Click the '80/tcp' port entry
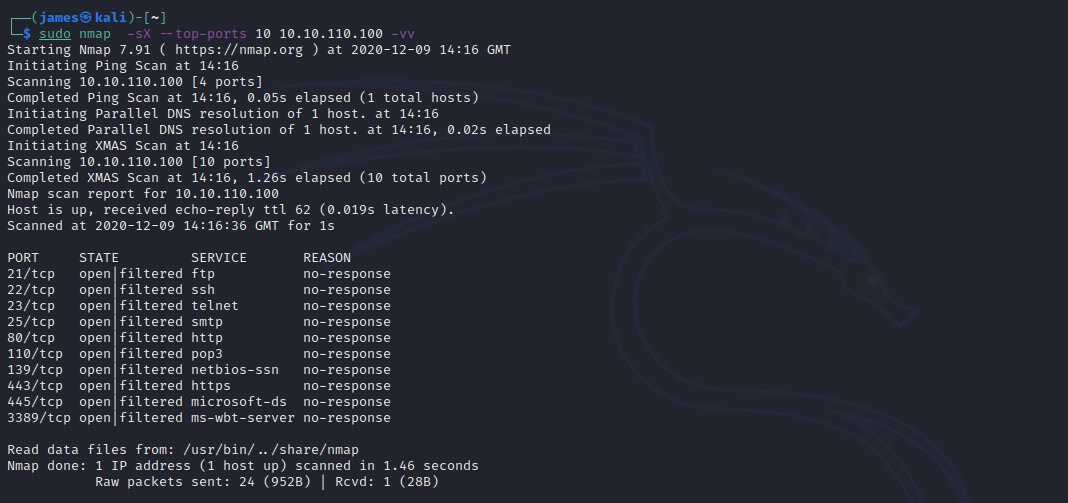Screen dimensions: 1068x503 click(31, 338)
